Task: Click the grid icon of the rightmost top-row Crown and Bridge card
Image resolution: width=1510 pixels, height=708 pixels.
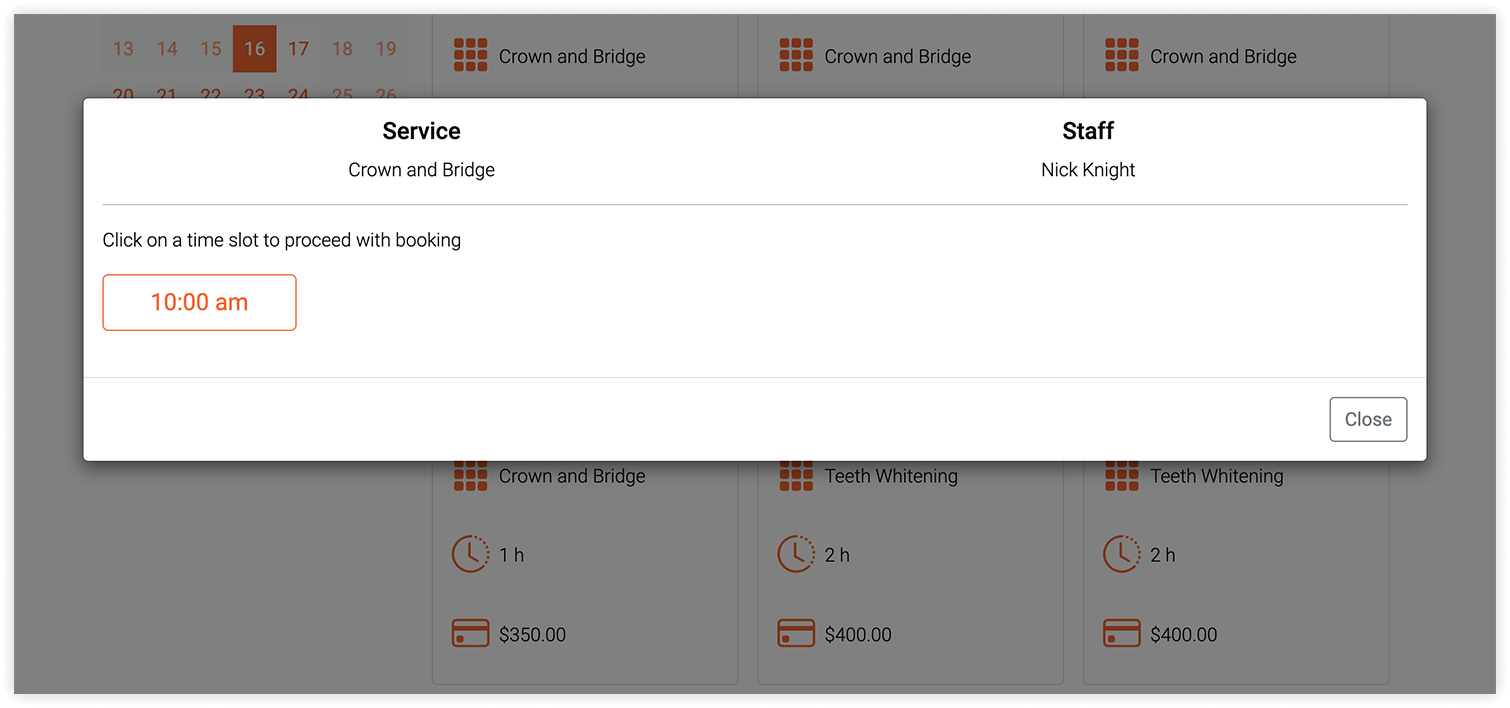Action: click(1122, 55)
